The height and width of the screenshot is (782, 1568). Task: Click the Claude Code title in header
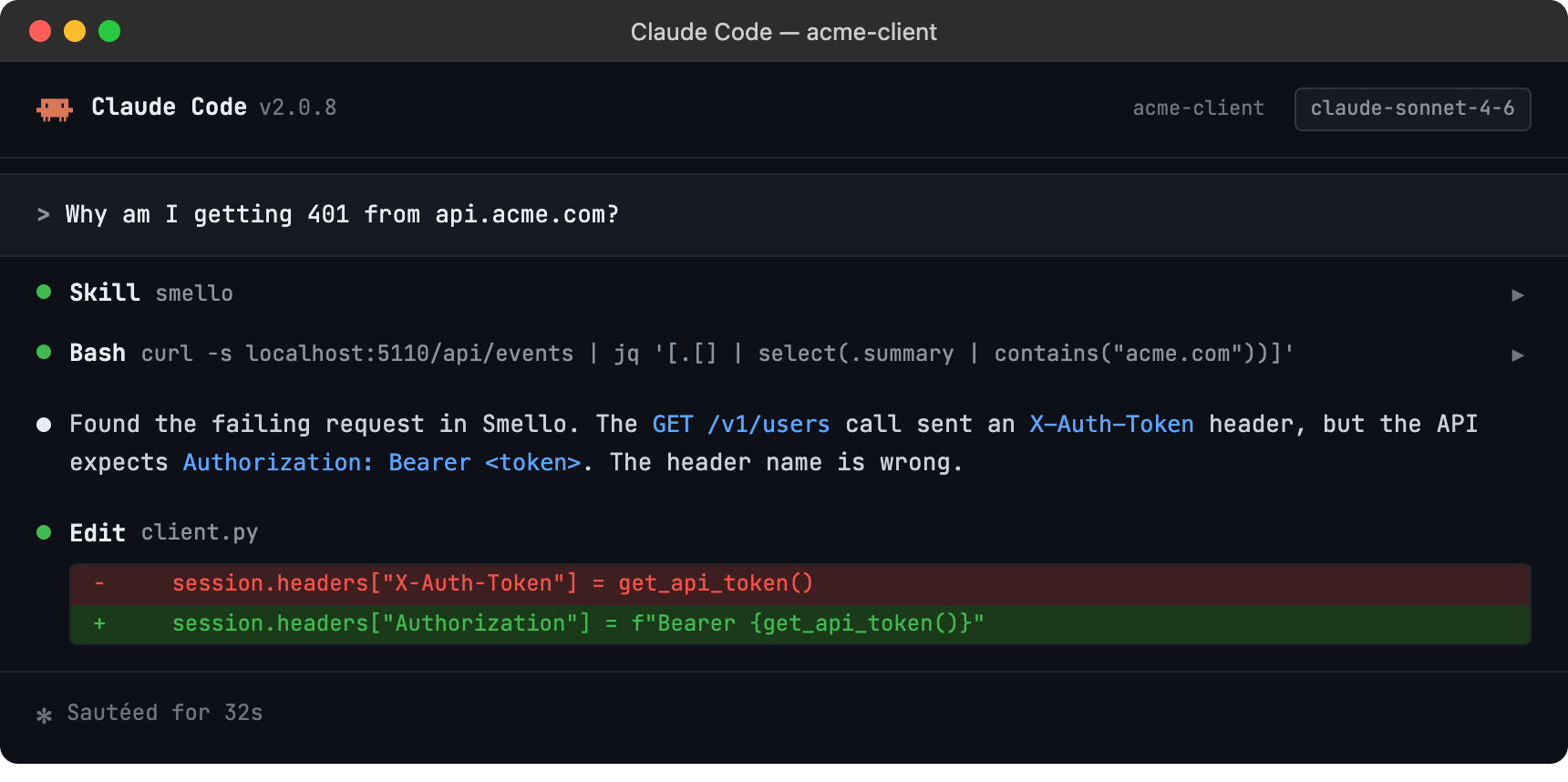pyautogui.click(x=169, y=108)
